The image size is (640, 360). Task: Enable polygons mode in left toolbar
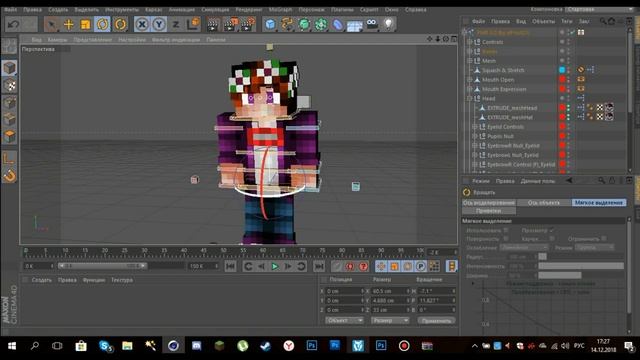[9, 136]
